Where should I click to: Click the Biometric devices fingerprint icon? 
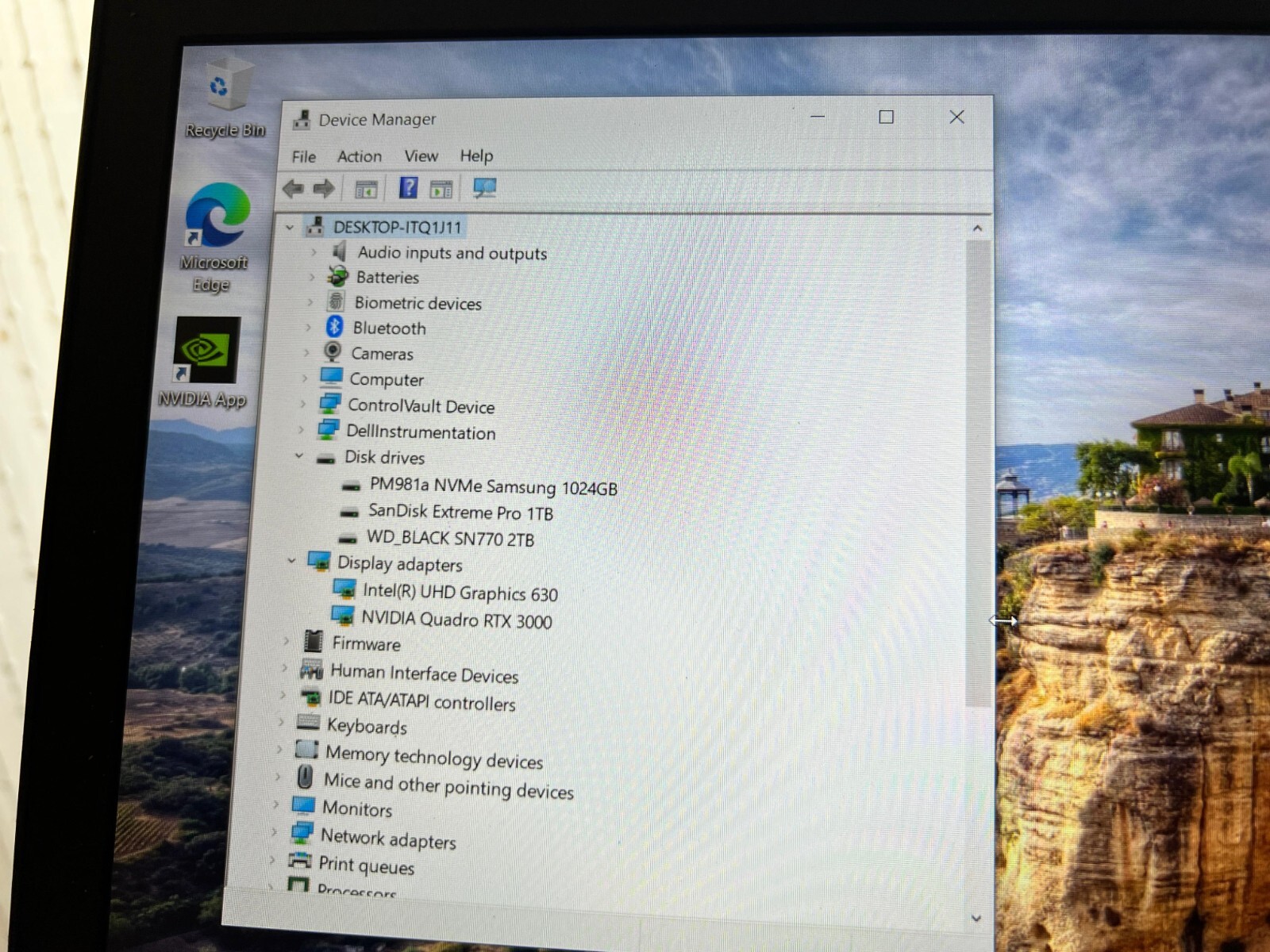click(x=336, y=301)
